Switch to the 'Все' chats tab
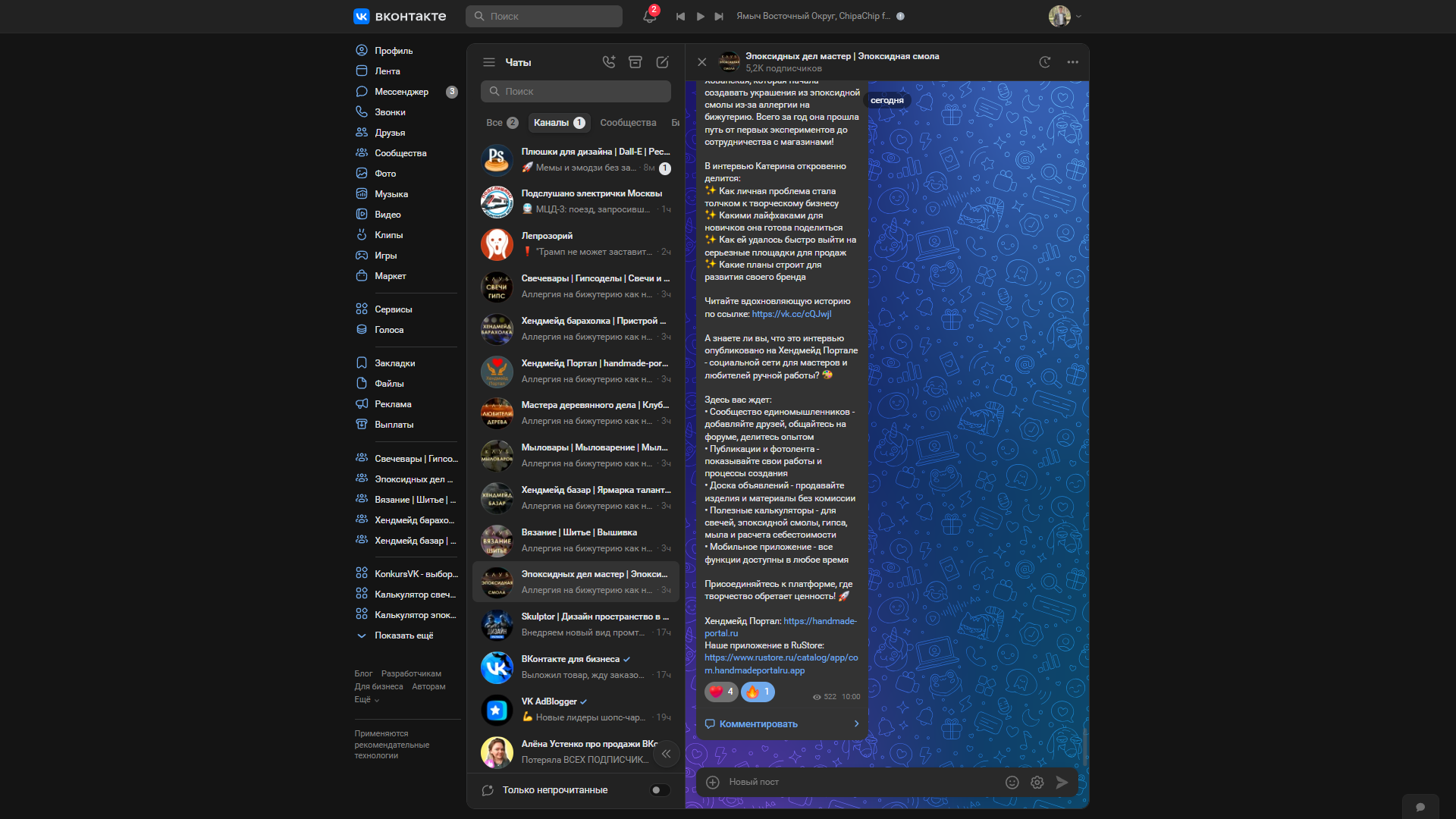 tap(501, 123)
